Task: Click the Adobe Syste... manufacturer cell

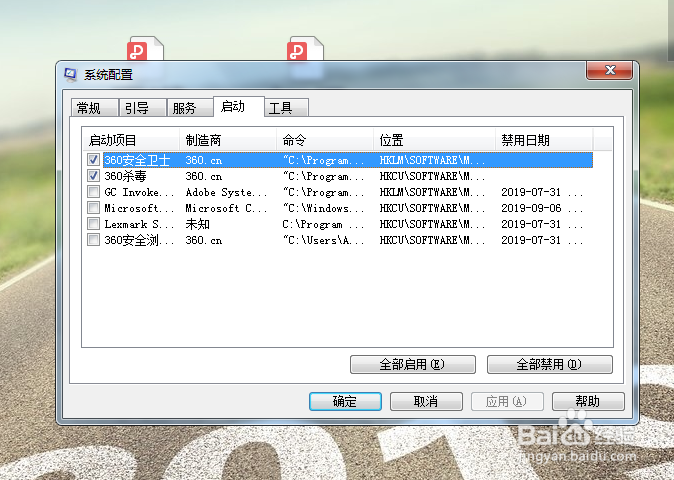Action: pyautogui.click(x=226, y=192)
